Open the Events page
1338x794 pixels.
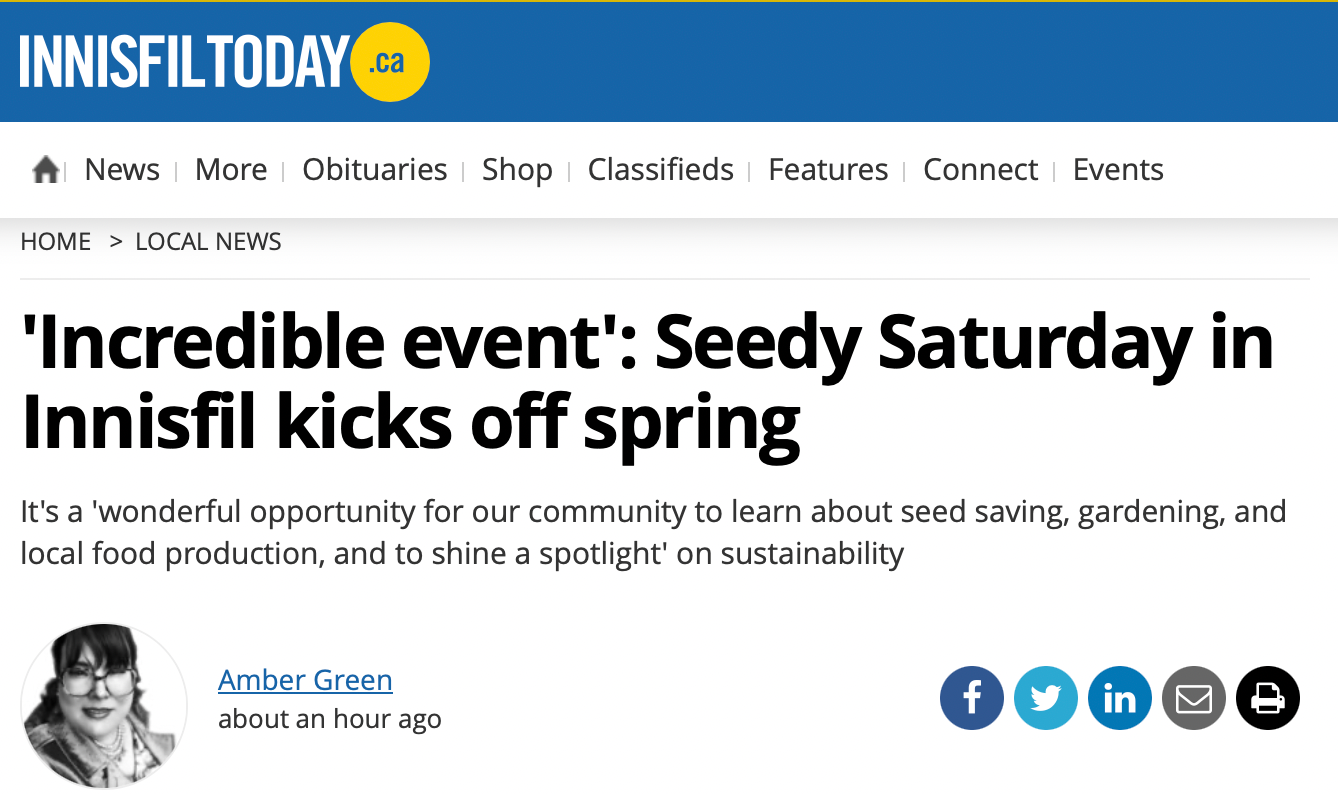pos(1118,170)
